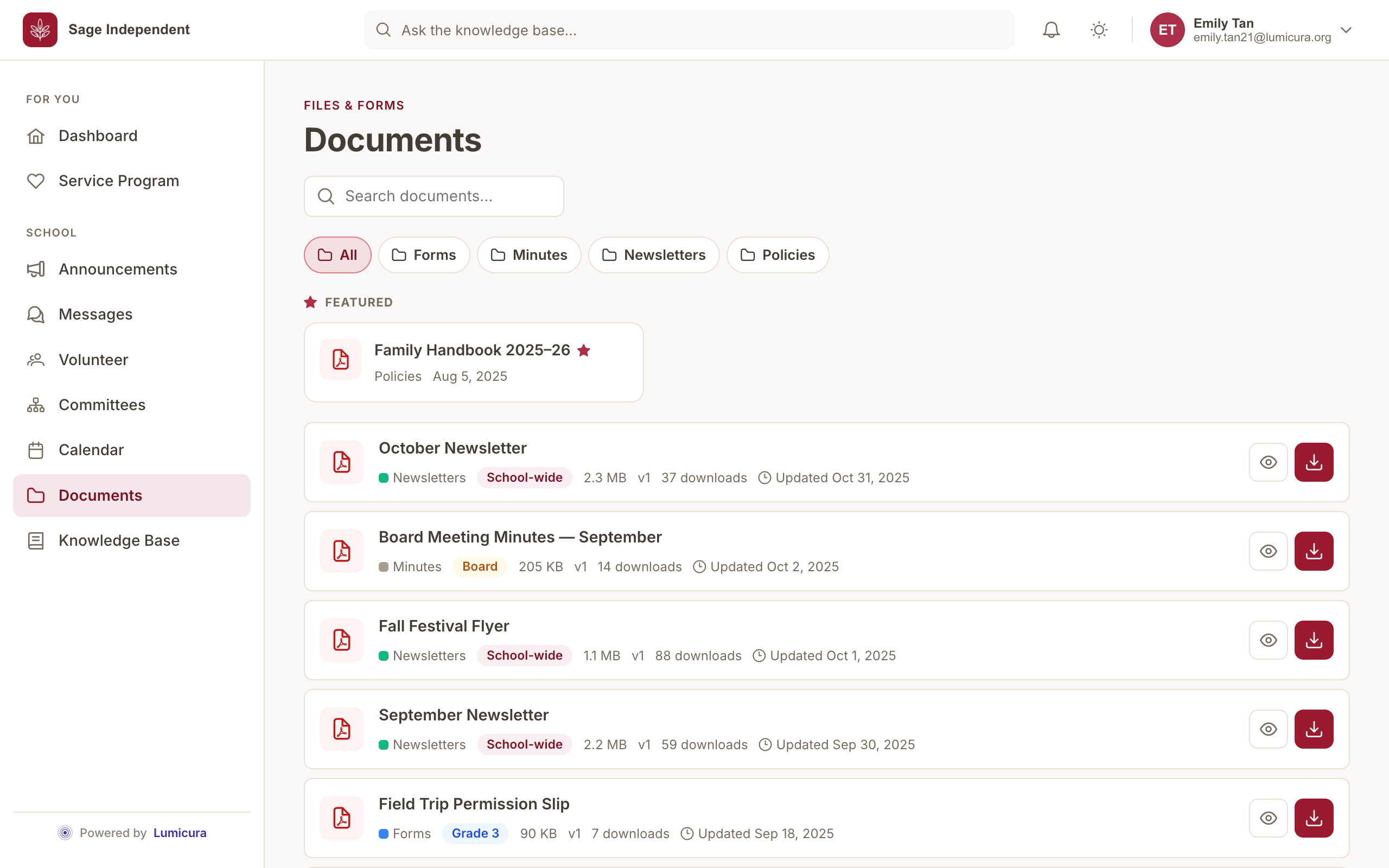1389x868 pixels.
Task: Click the Grade 3 tag on Field Trip slip
Action: point(475,834)
